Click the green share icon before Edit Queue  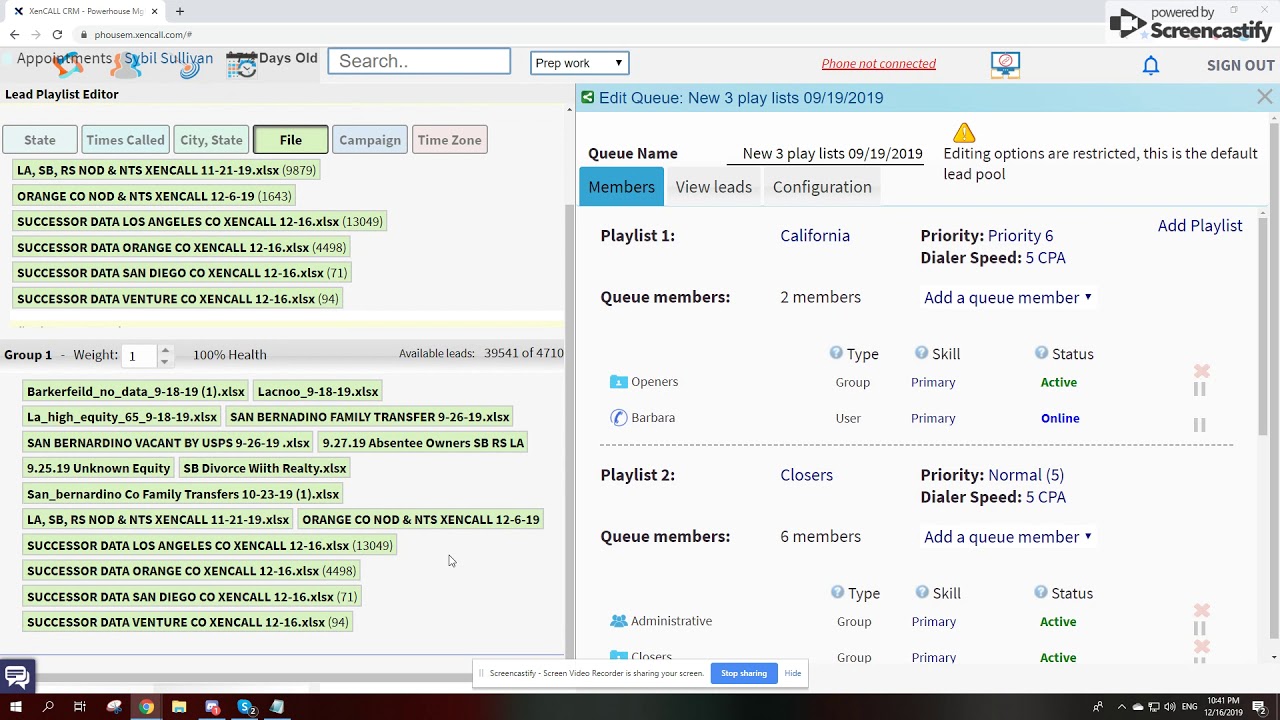[x=588, y=97]
